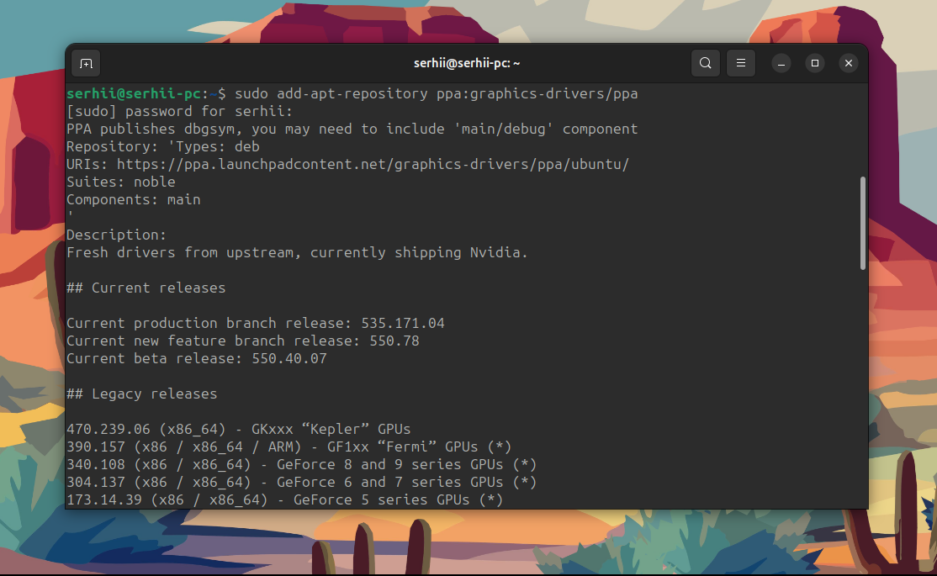937x576 pixels.
Task: Click the '## Legacy releases' heading
Action: point(142,394)
